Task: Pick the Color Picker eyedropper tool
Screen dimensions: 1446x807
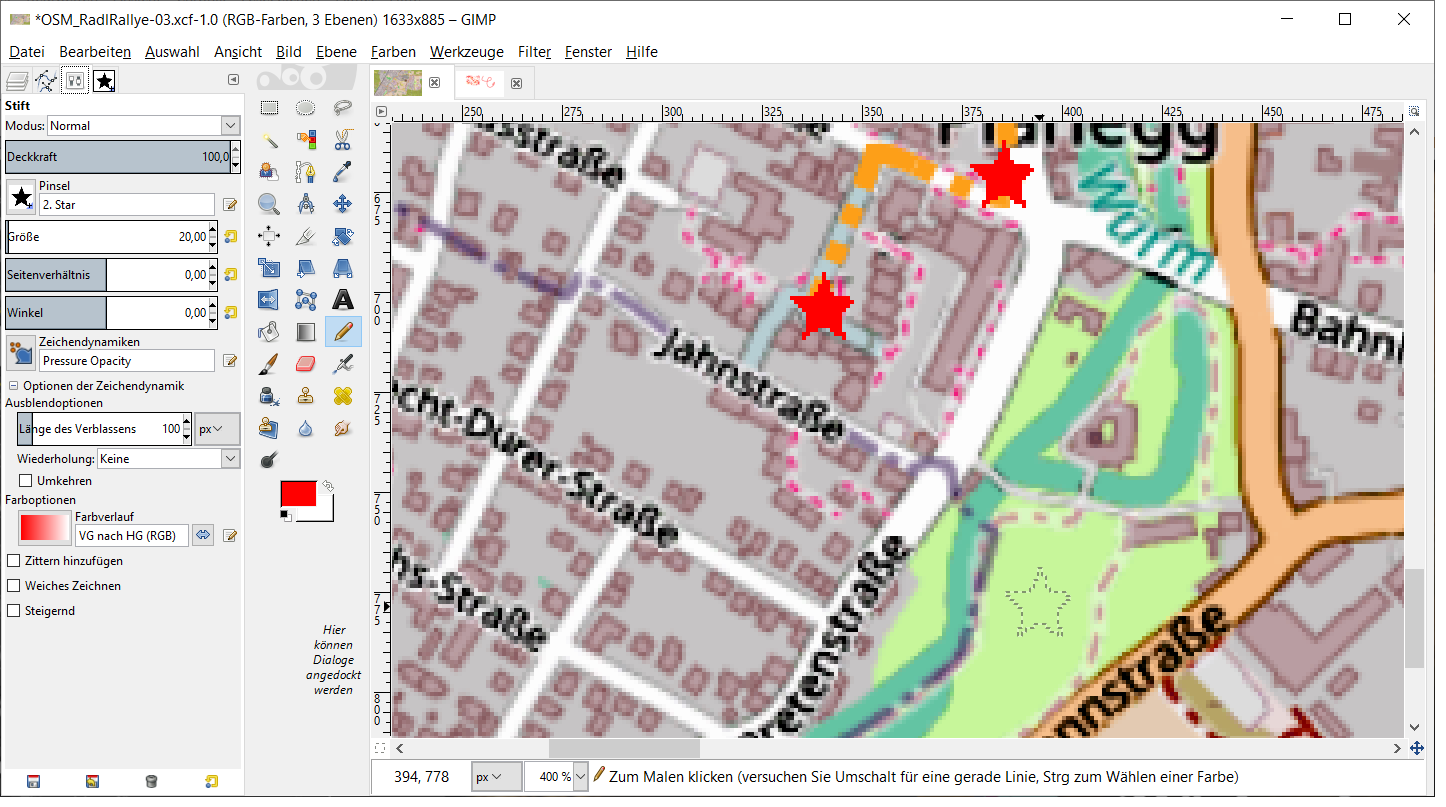Action: 342,172
